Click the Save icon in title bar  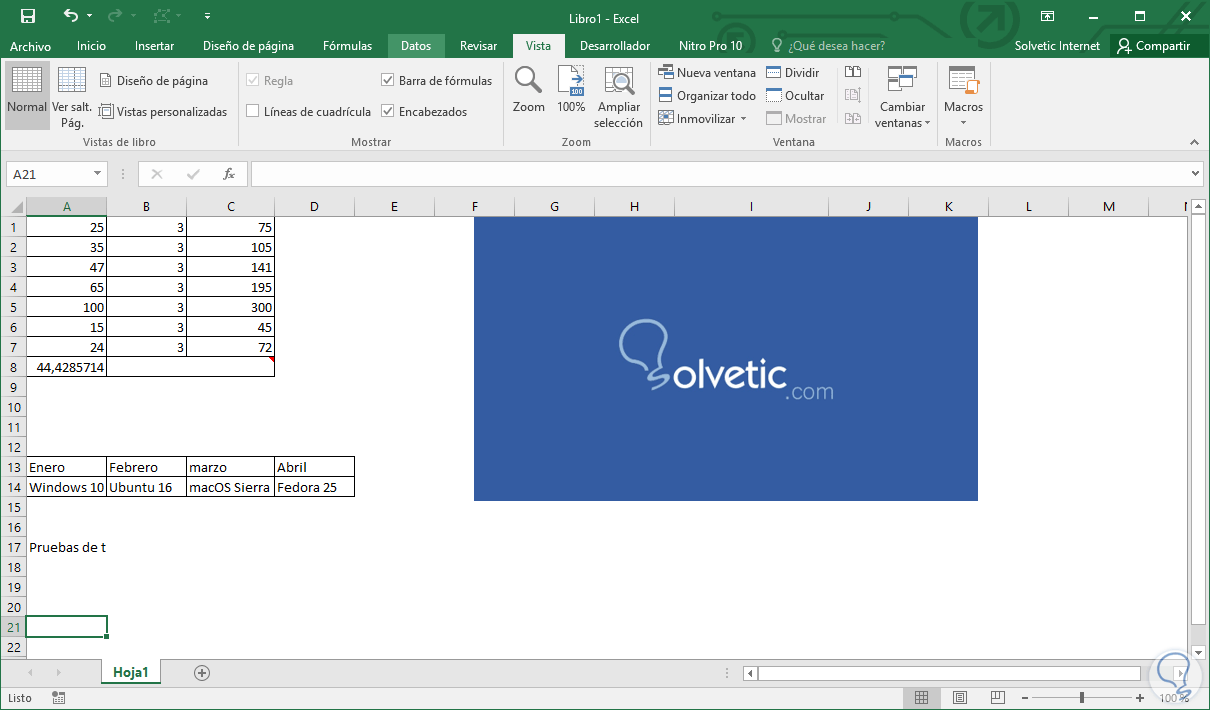coord(28,16)
